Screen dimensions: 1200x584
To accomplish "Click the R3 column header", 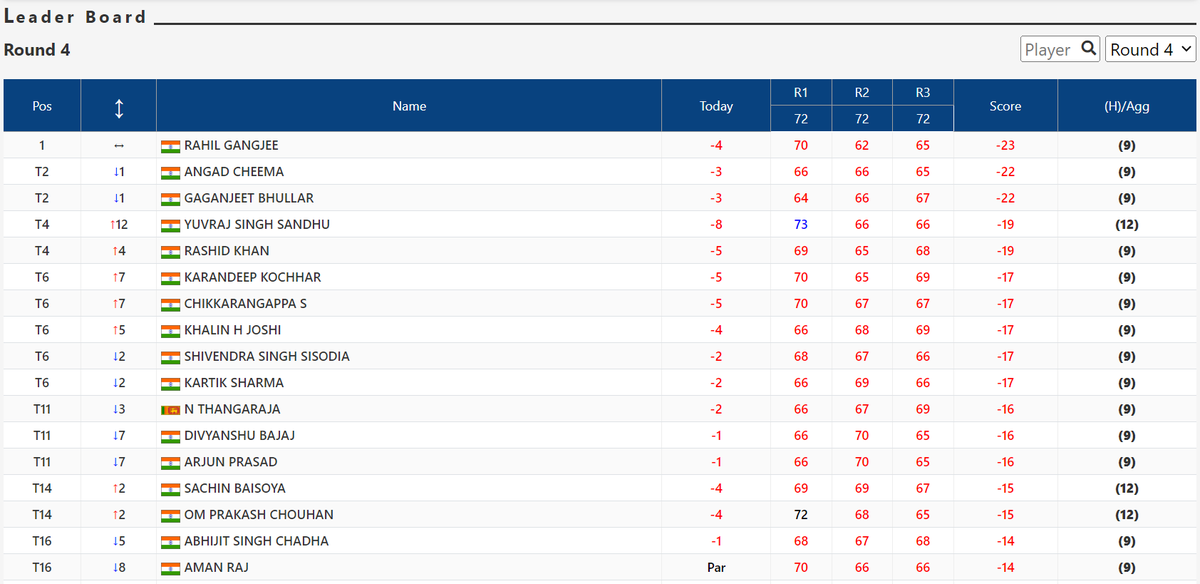I will click(x=923, y=93).
